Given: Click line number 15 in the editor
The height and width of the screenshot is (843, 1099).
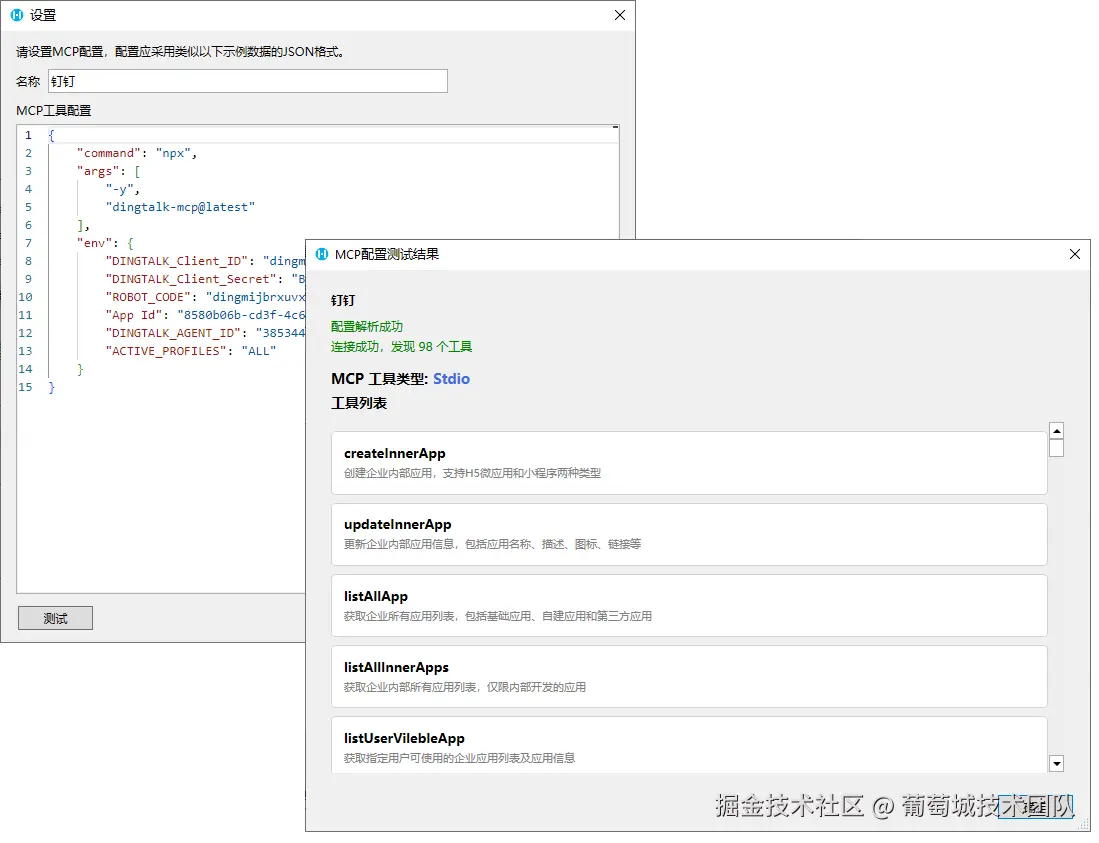Looking at the screenshot, I should pos(25,387).
